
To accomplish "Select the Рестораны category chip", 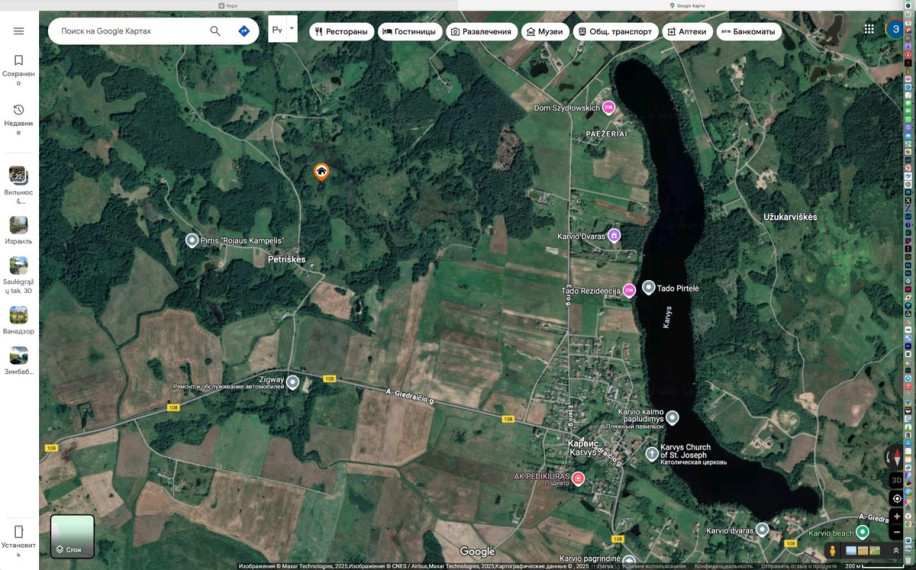I will pyautogui.click(x=341, y=32).
